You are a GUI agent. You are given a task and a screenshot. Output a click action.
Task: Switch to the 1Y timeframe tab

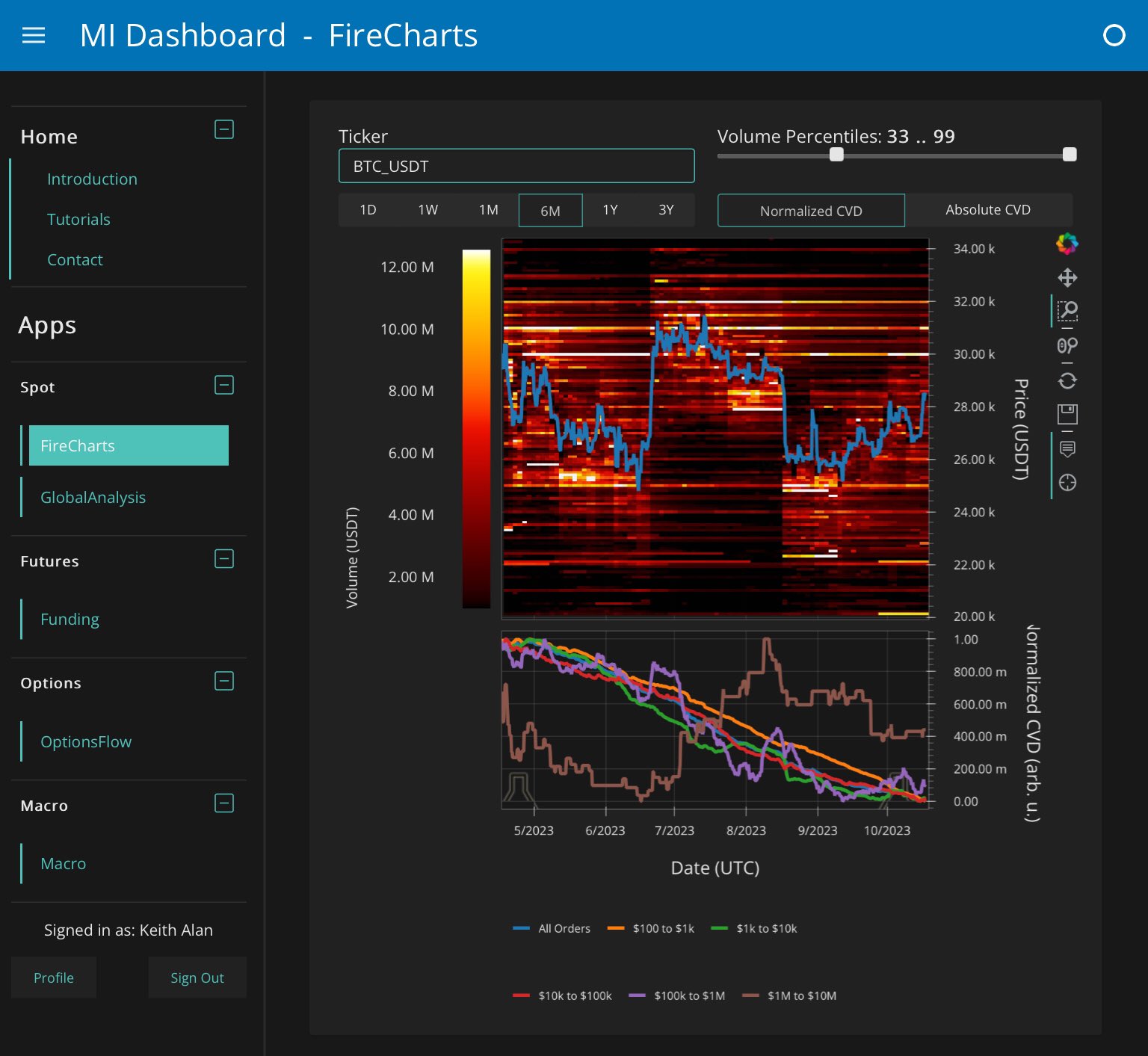click(610, 210)
